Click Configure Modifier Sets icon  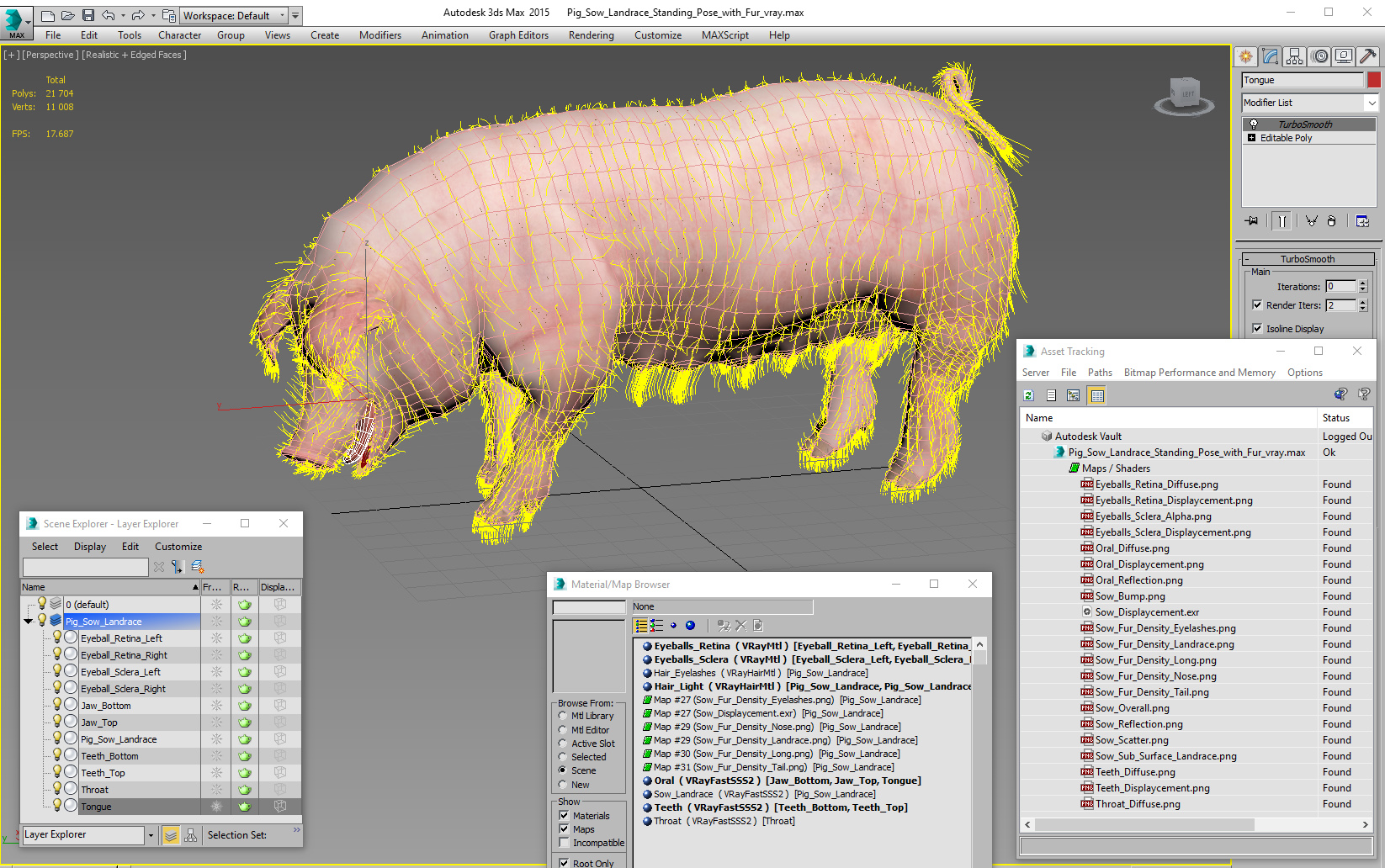(x=1362, y=221)
